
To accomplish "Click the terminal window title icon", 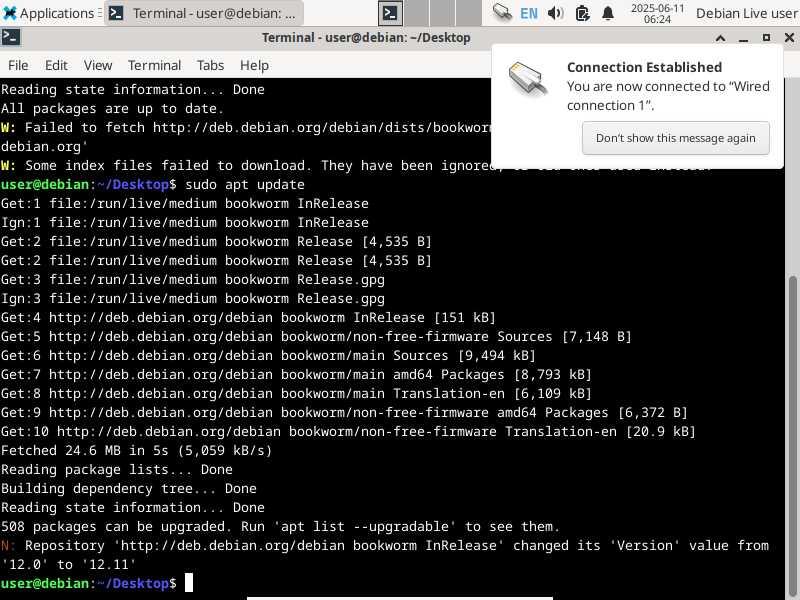I will coord(11,38).
